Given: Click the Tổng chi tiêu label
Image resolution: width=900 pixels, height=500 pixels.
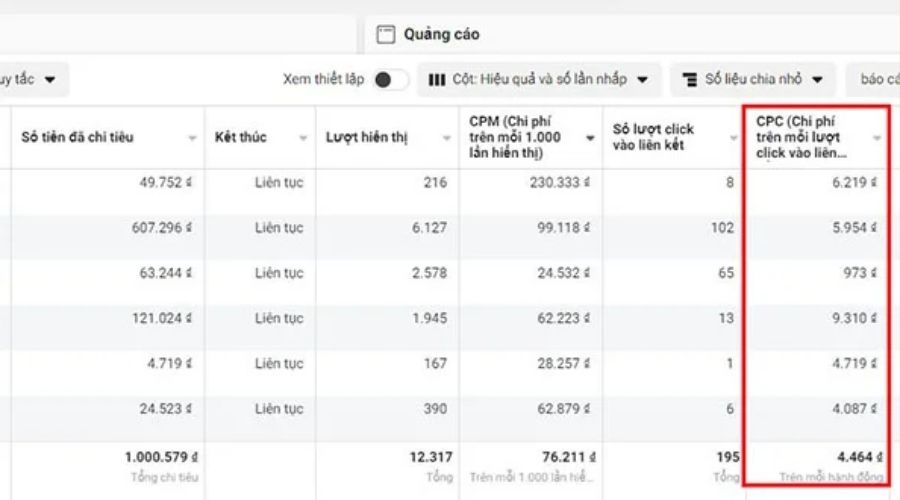Looking at the screenshot, I should (x=164, y=477).
